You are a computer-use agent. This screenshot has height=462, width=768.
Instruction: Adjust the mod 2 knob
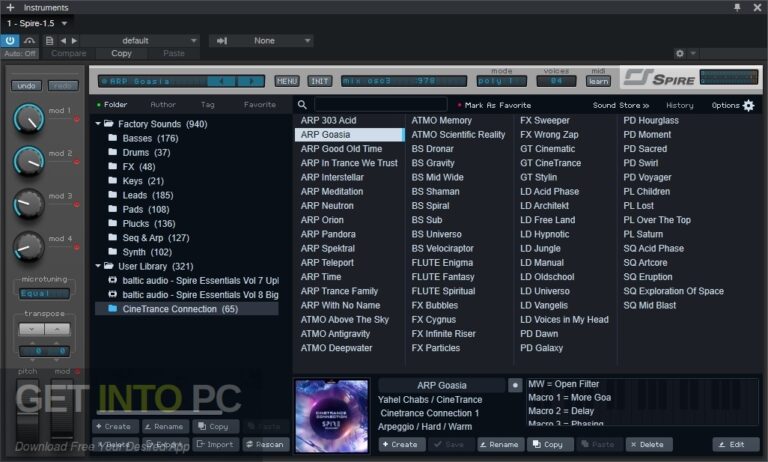29,161
